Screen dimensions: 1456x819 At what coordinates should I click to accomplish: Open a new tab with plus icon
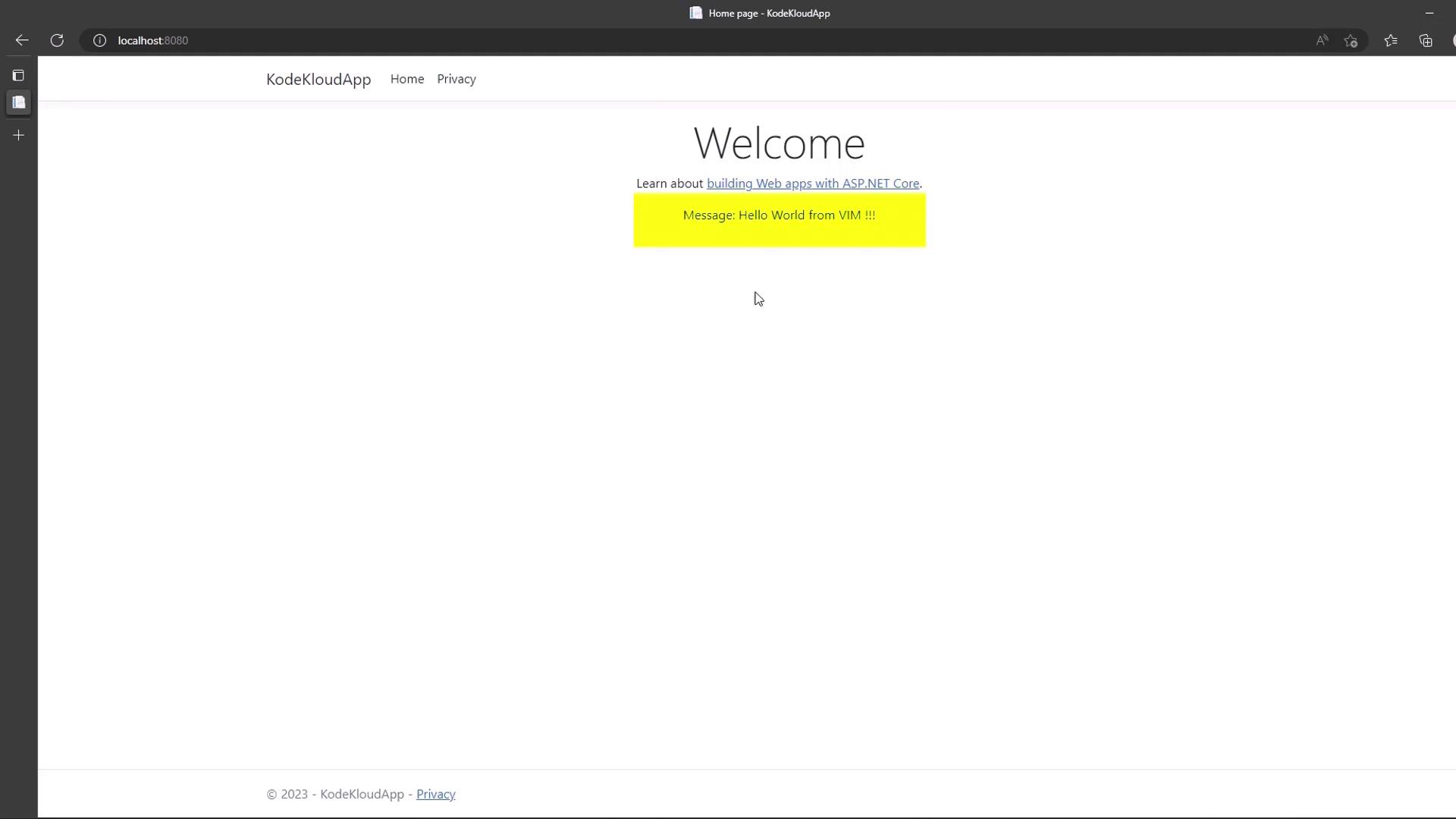(x=18, y=135)
